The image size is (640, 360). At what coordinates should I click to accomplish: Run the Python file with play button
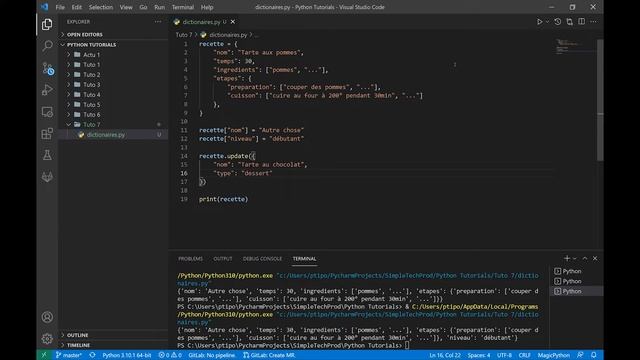pos(539,22)
